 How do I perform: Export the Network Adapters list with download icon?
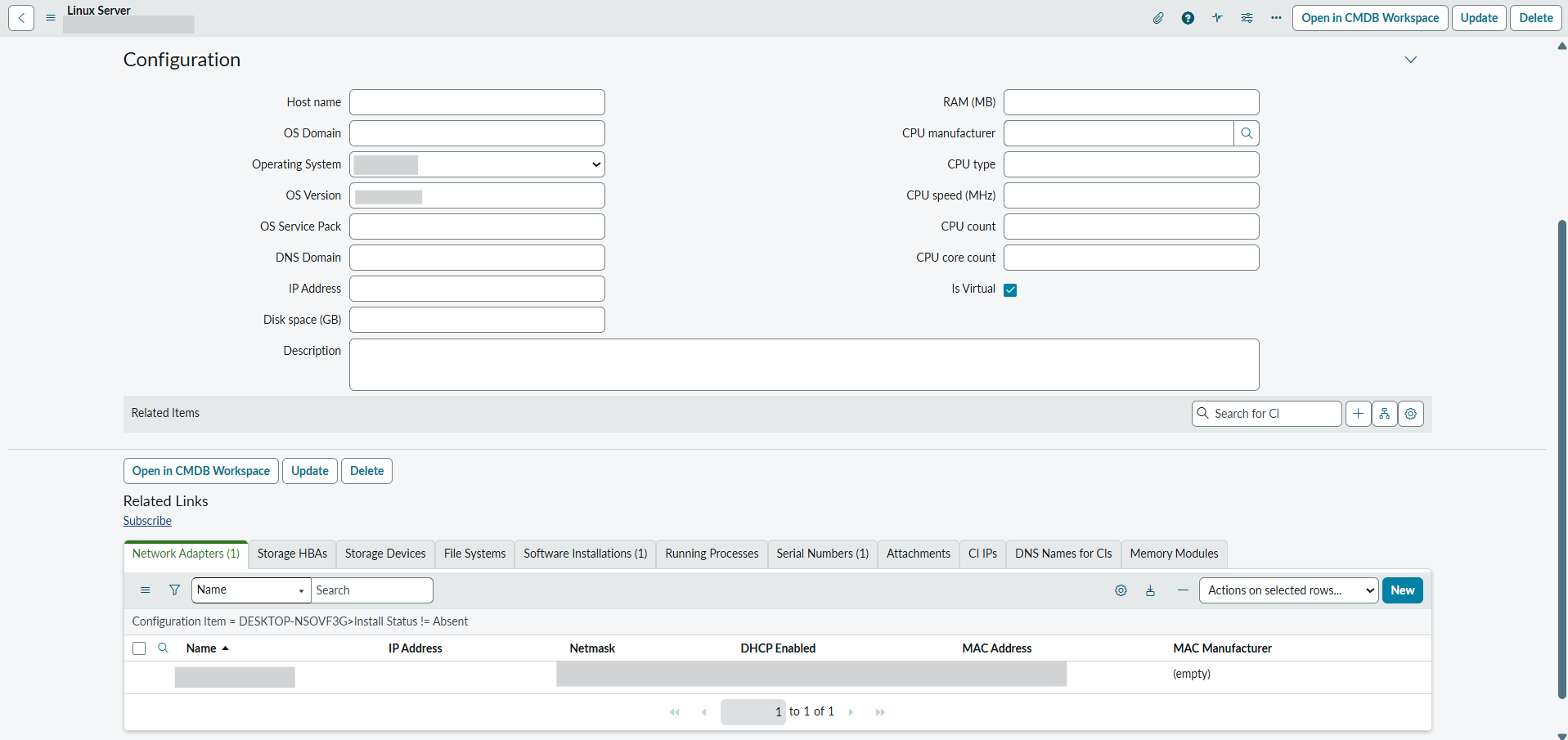tap(1150, 590)
